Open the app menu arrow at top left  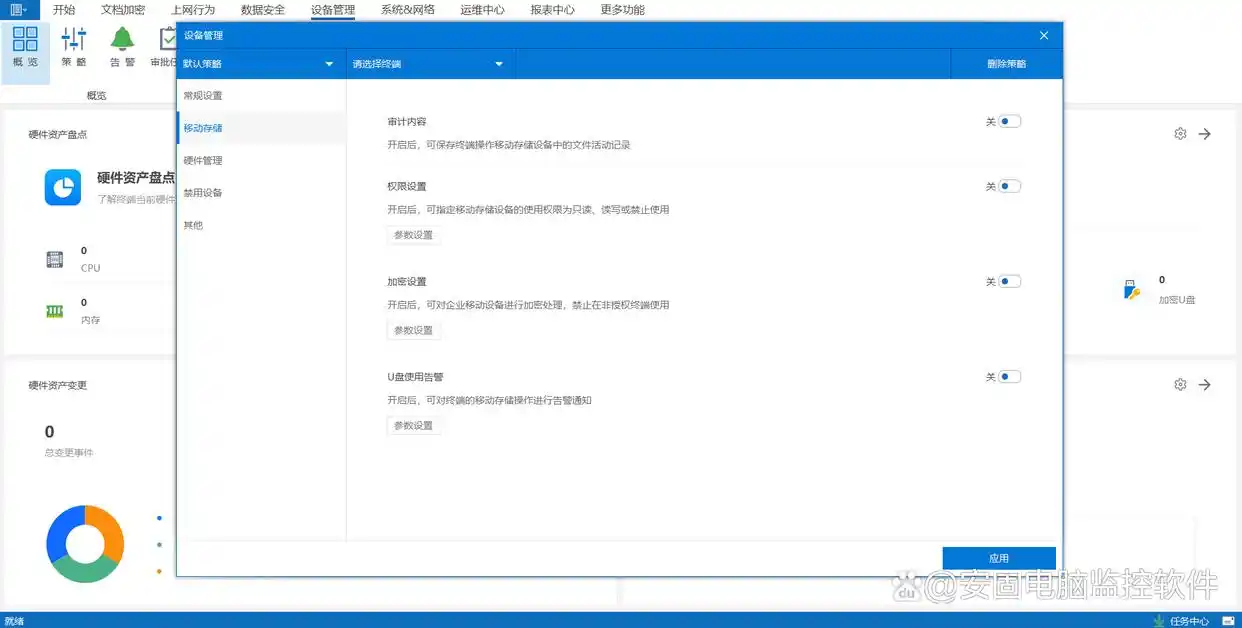click(x=25, y=9)
